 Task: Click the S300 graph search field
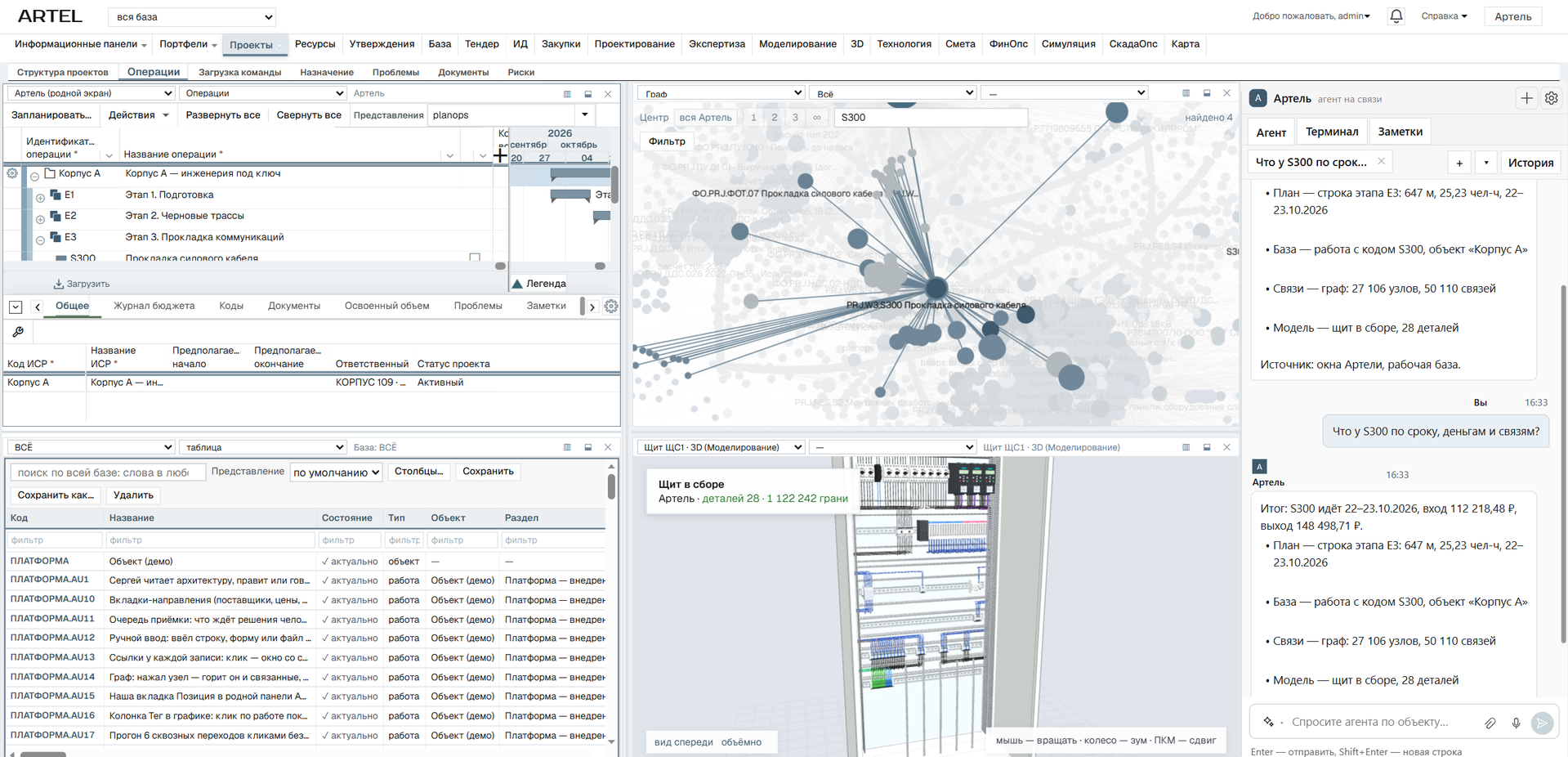(x=931, y=117)
